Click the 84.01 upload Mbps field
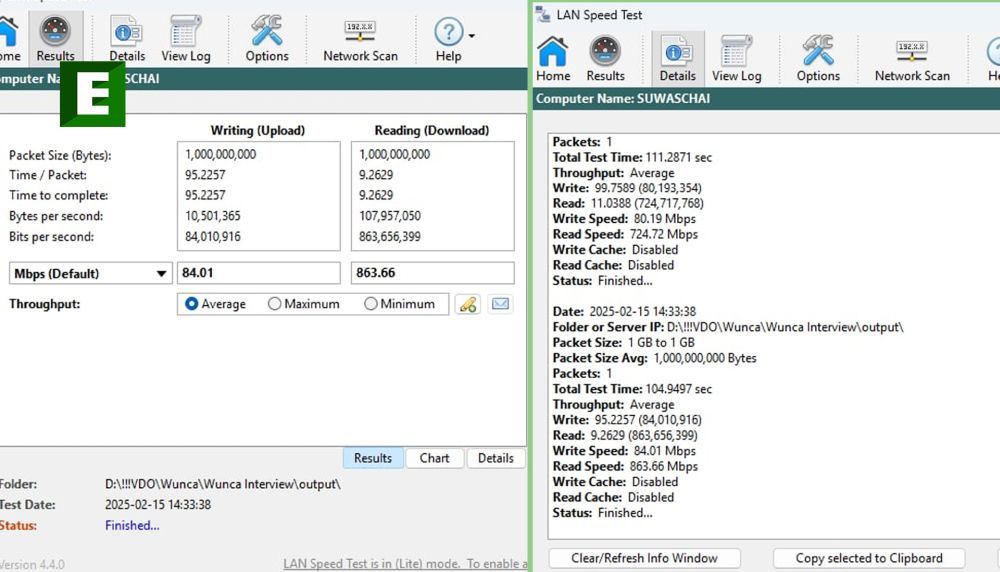 [259, 273]
